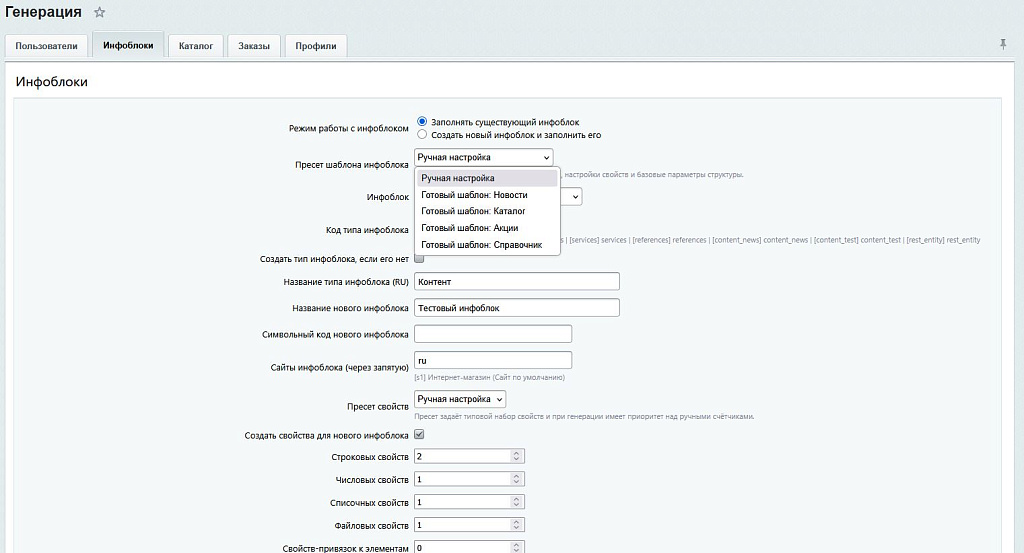Viewport: 1024px width, 553px height.
Task: Open the 'Пресет свойств' dropdown
Action: [460, 399]
